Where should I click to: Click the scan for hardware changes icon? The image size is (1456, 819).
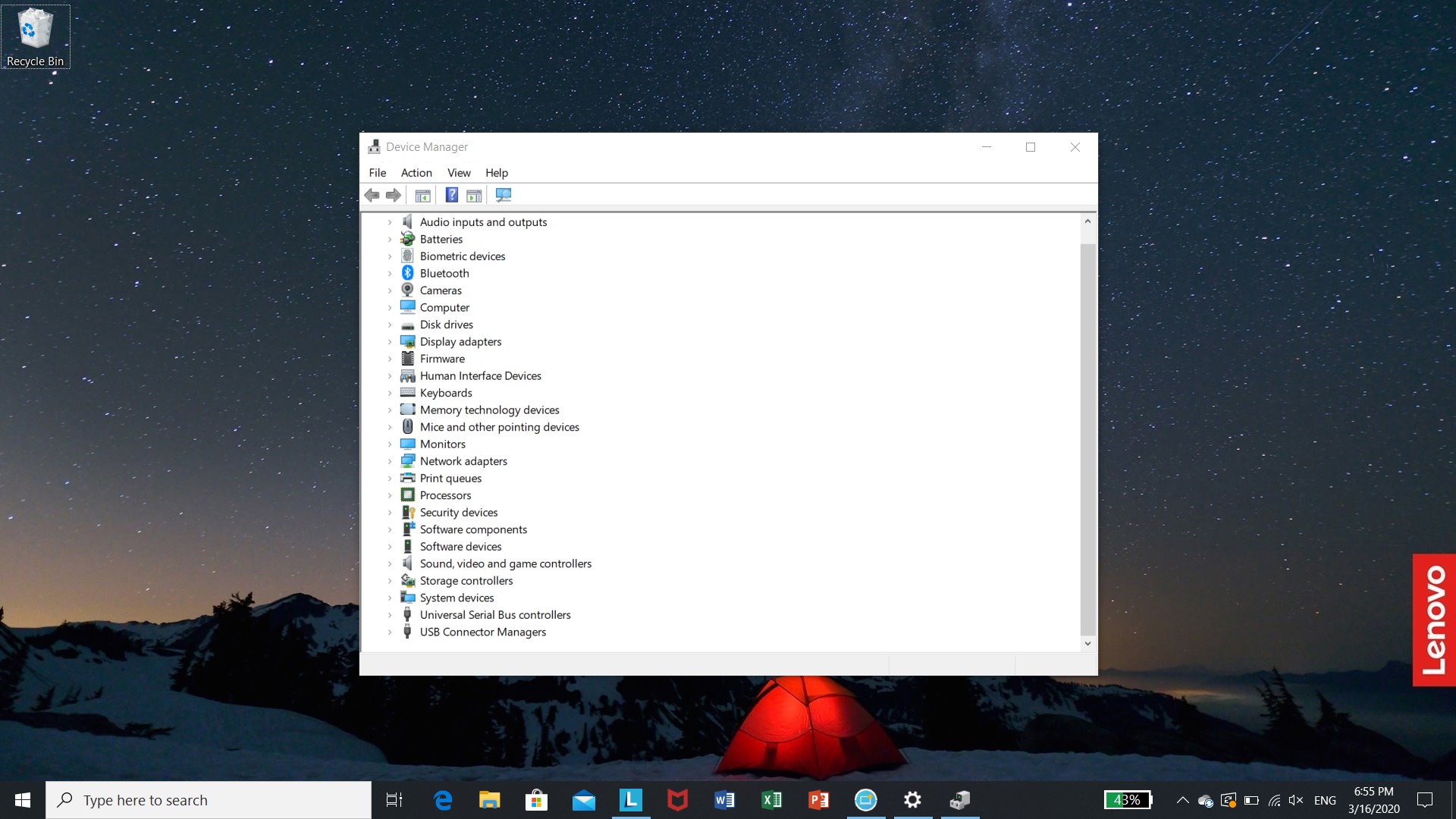pyautogui.click(x=504, y=195)
